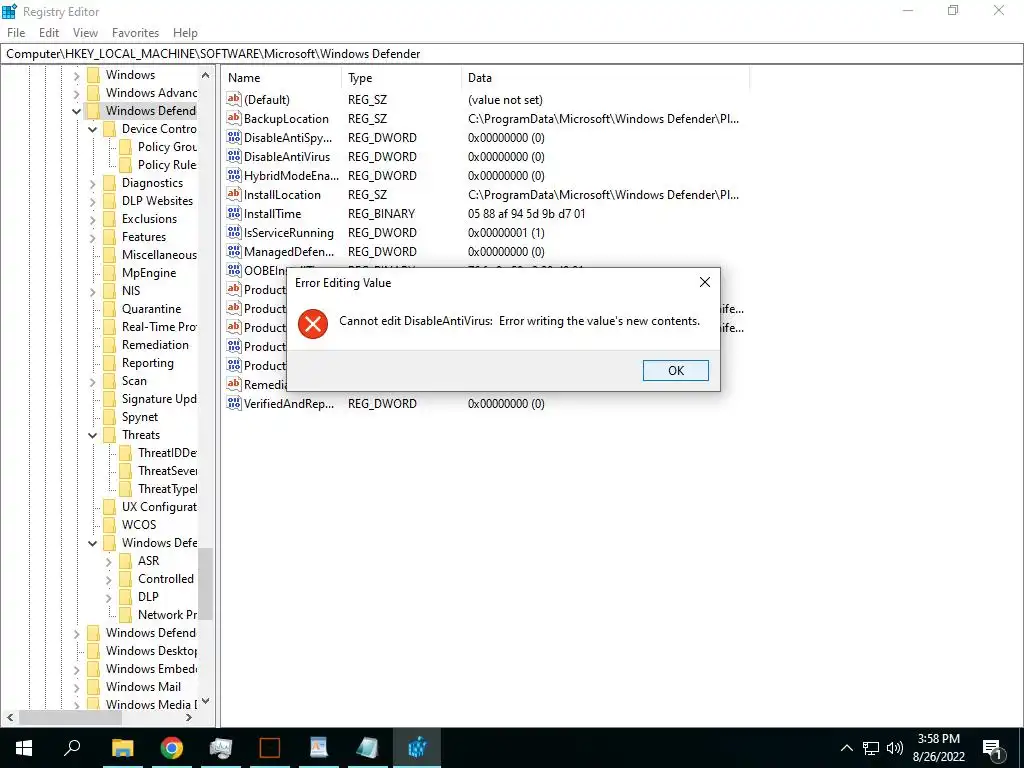Image resolution: width=1024 pixels, height=768 pixels.
Task: Open the Help menu
Action: tap(185, 33)
